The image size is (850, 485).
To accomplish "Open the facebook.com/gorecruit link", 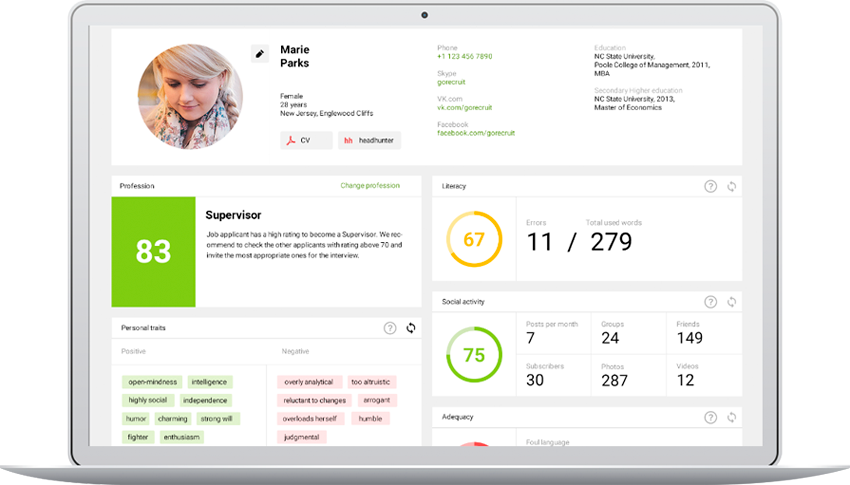I will tap(476, 133).
